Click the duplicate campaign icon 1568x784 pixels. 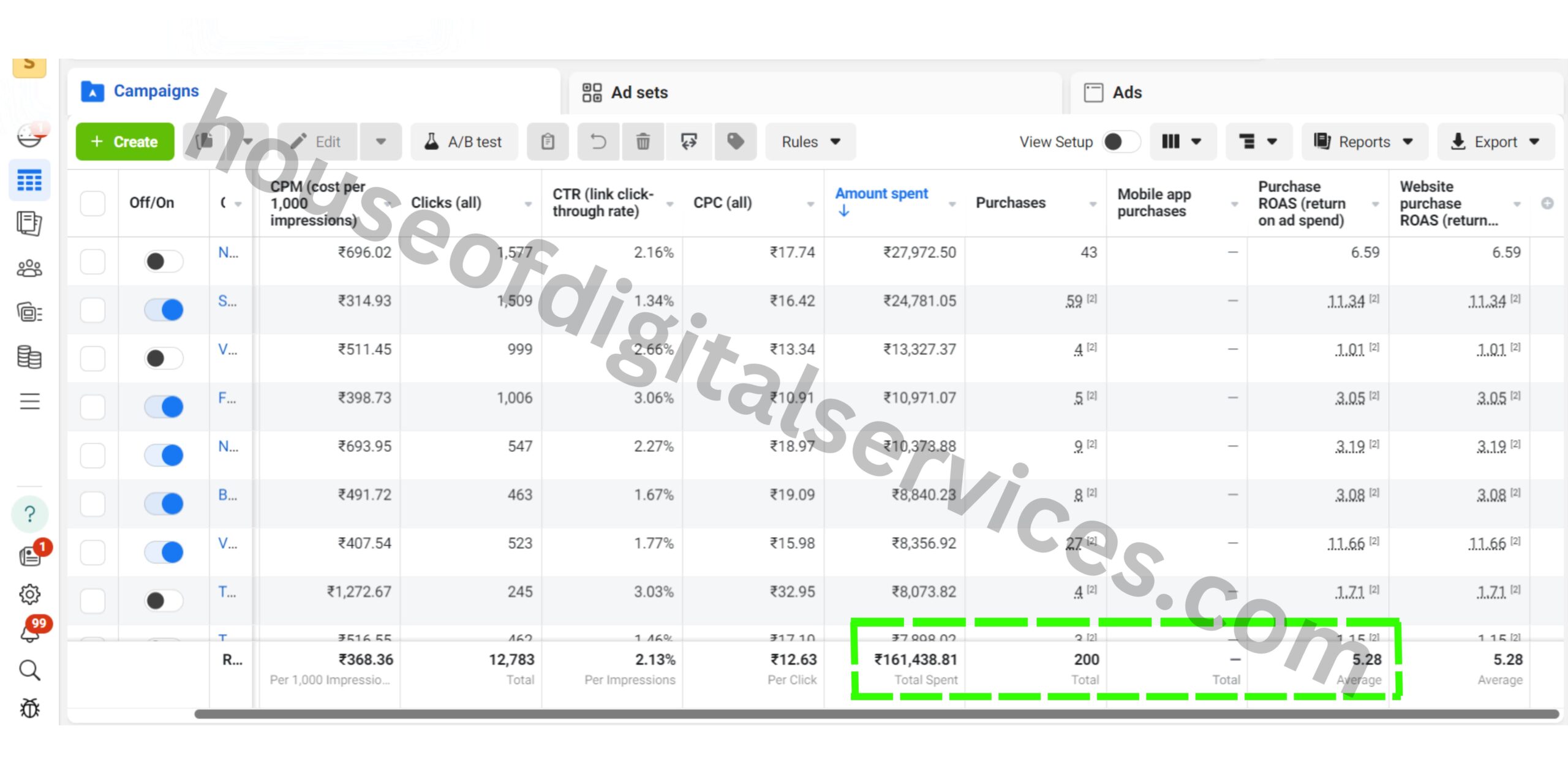pos(205,141)
